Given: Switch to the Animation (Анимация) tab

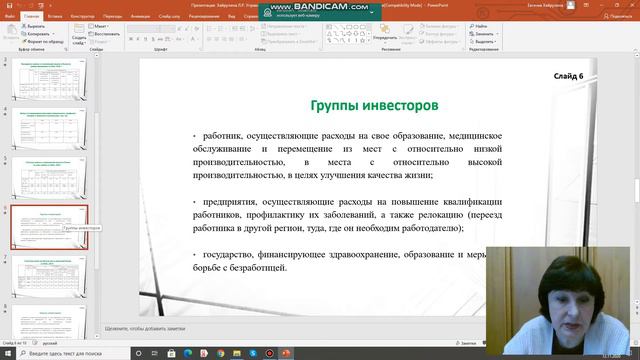Looking at the screenshot, I should click(140, 16).
